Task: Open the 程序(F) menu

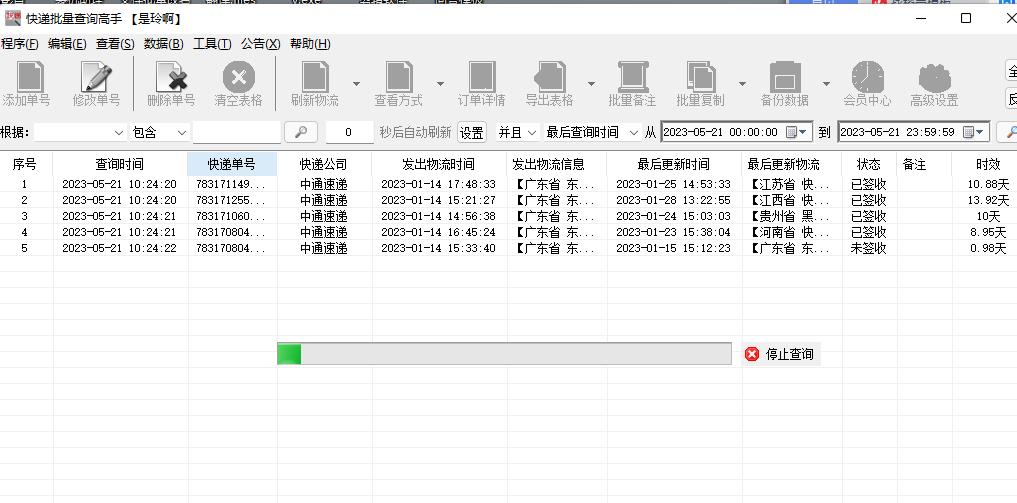Action: click(19, 44)
